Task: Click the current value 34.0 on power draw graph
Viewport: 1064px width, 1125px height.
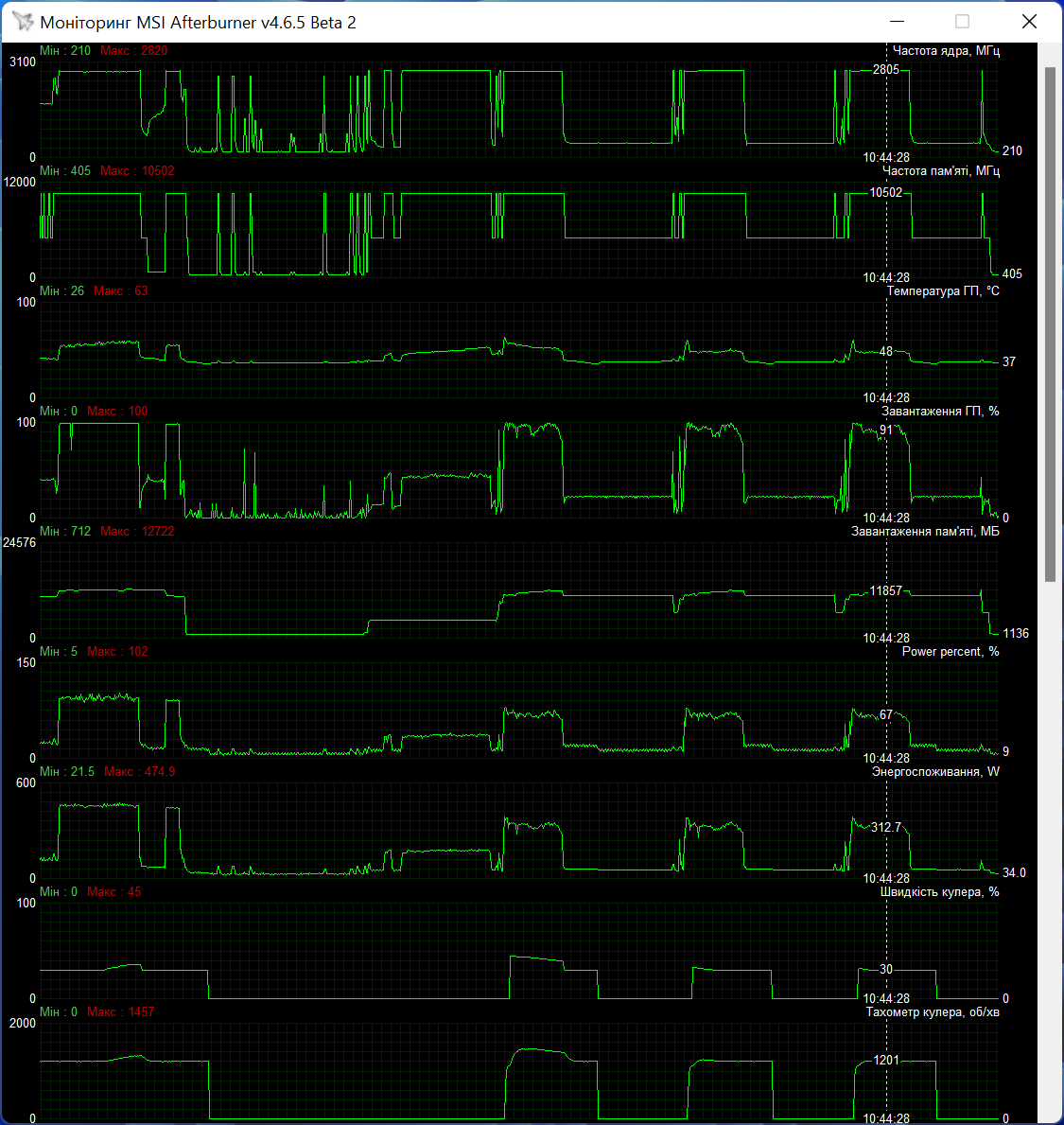Action: 1014,873
